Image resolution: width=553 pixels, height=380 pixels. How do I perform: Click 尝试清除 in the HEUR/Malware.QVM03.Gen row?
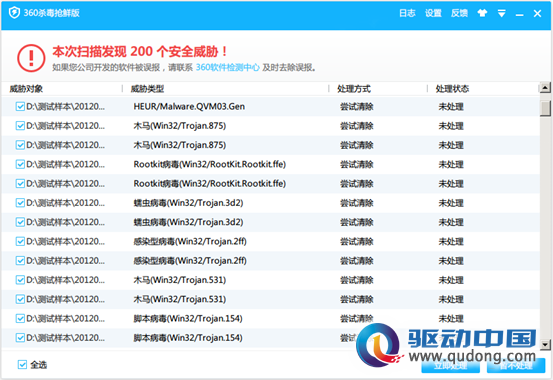(357, 107)
